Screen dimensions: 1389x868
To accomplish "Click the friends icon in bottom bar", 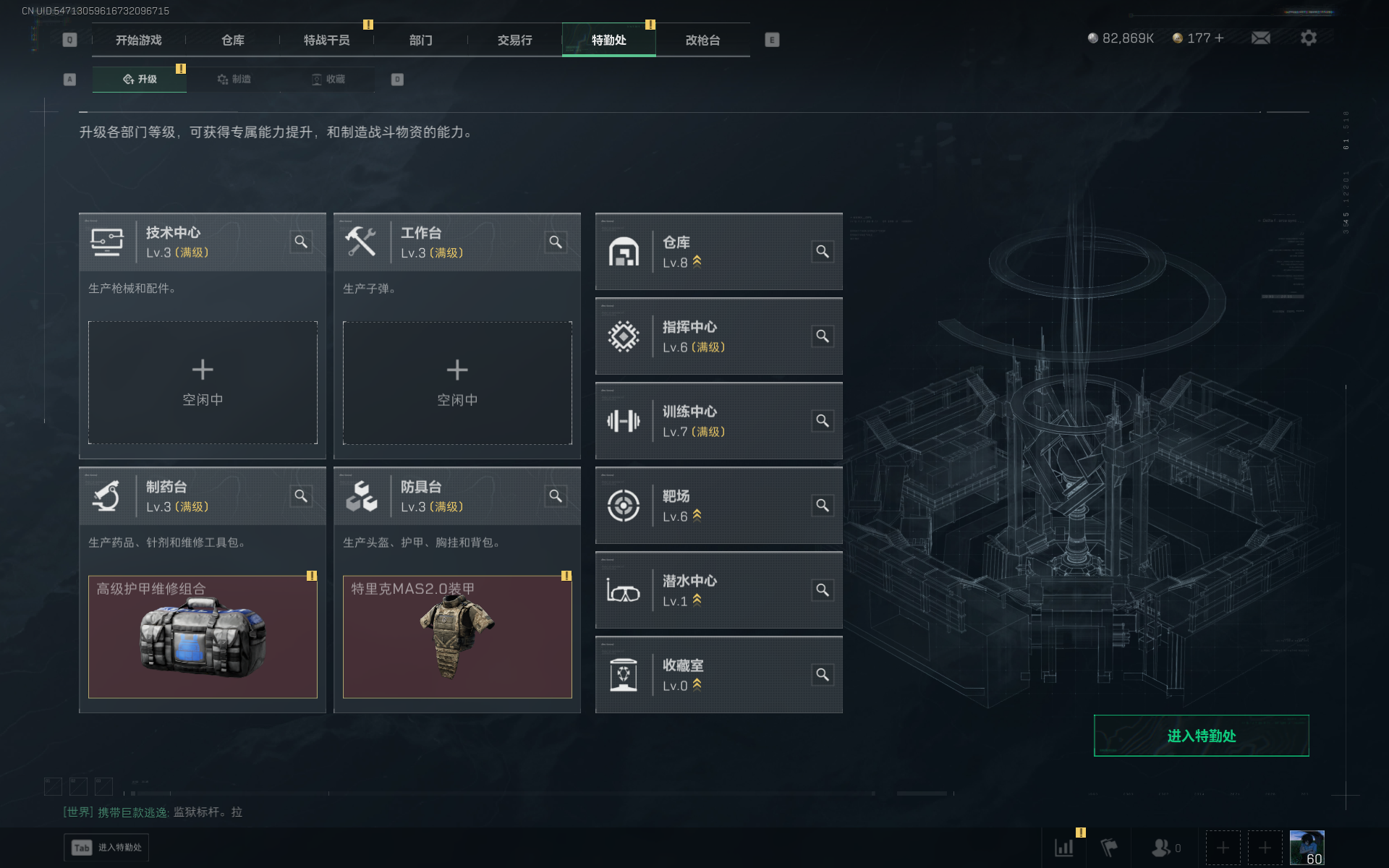I will tap(1161, 848).
